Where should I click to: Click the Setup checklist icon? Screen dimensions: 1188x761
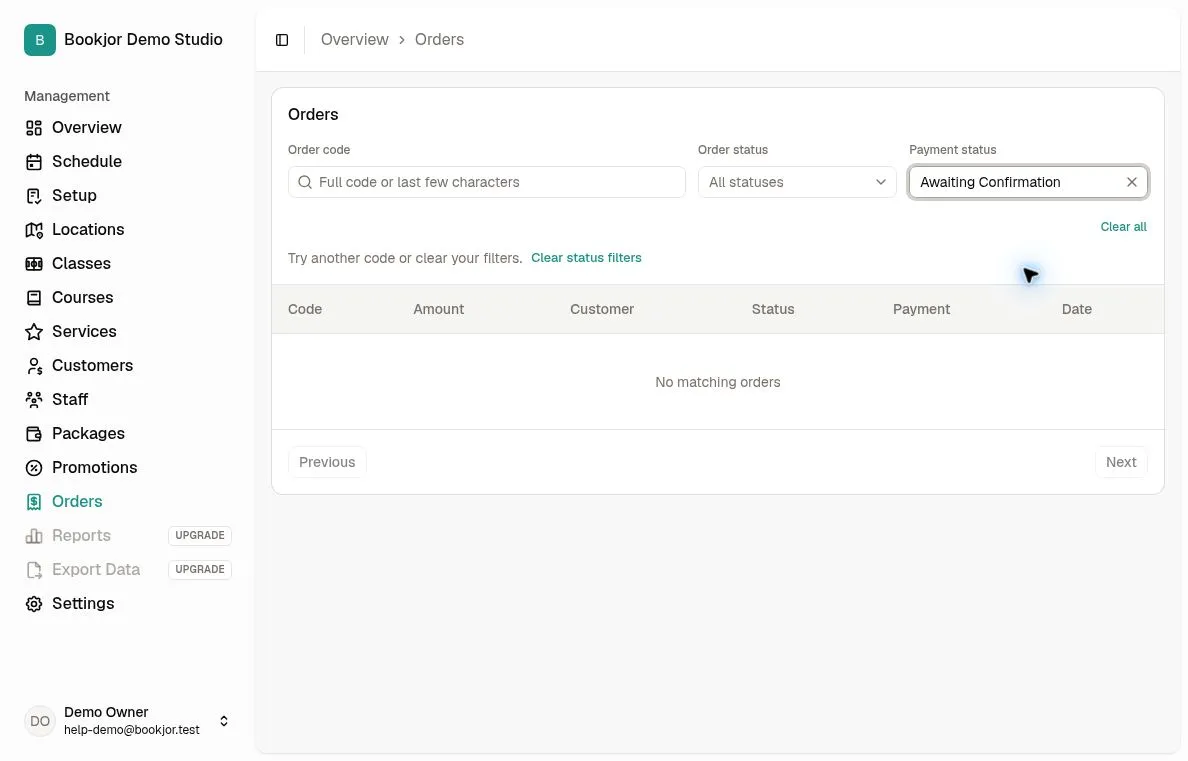click(x=34, y=196)
